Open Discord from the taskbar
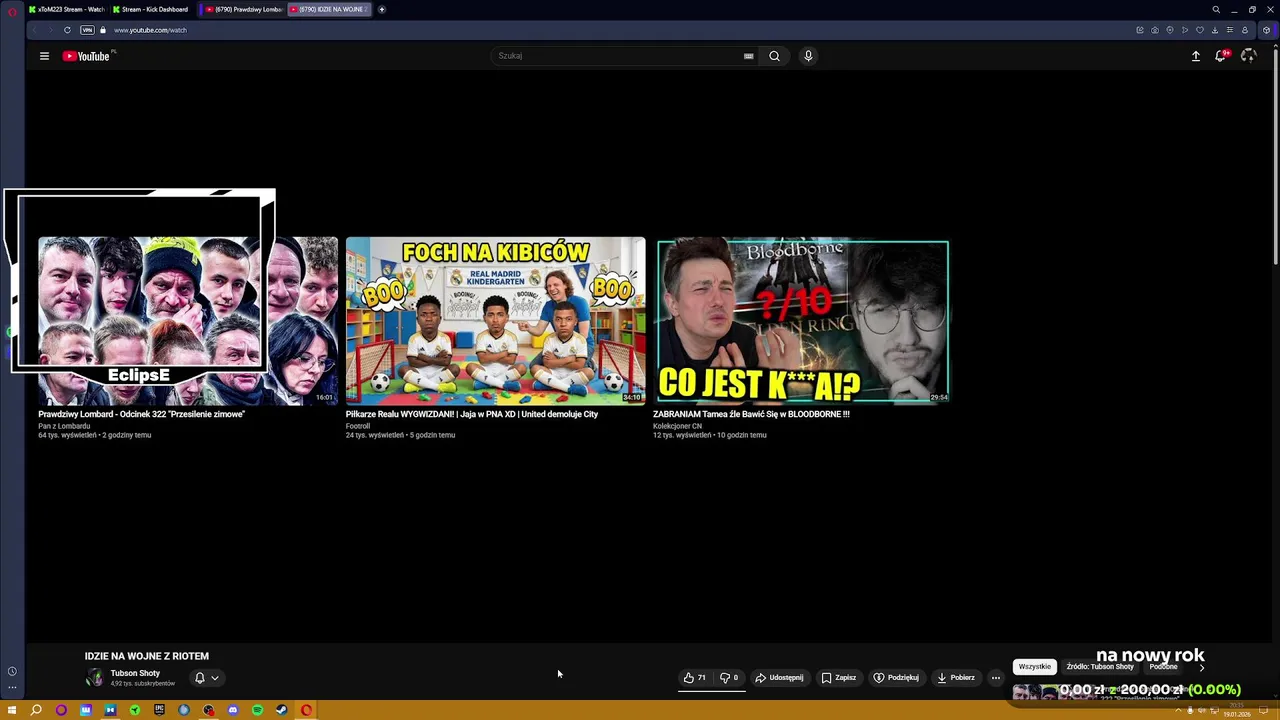 tap(233, 710)
